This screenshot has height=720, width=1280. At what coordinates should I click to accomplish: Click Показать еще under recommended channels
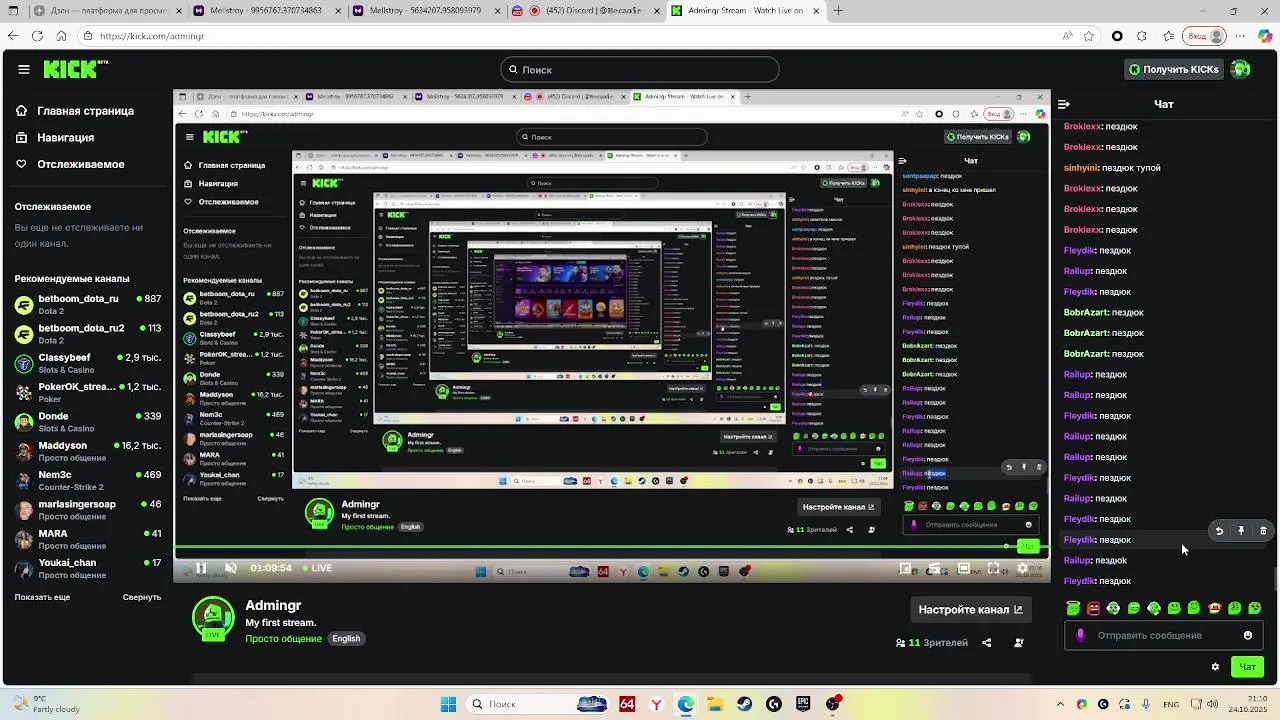click(x=42, y=597)
